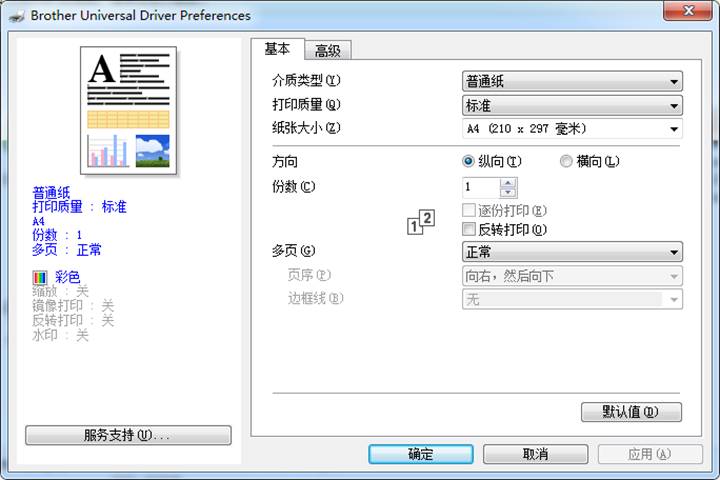720x480 pixels.
Task: Expand the 多页 multiple page dropdown
Action: point(572,252)
